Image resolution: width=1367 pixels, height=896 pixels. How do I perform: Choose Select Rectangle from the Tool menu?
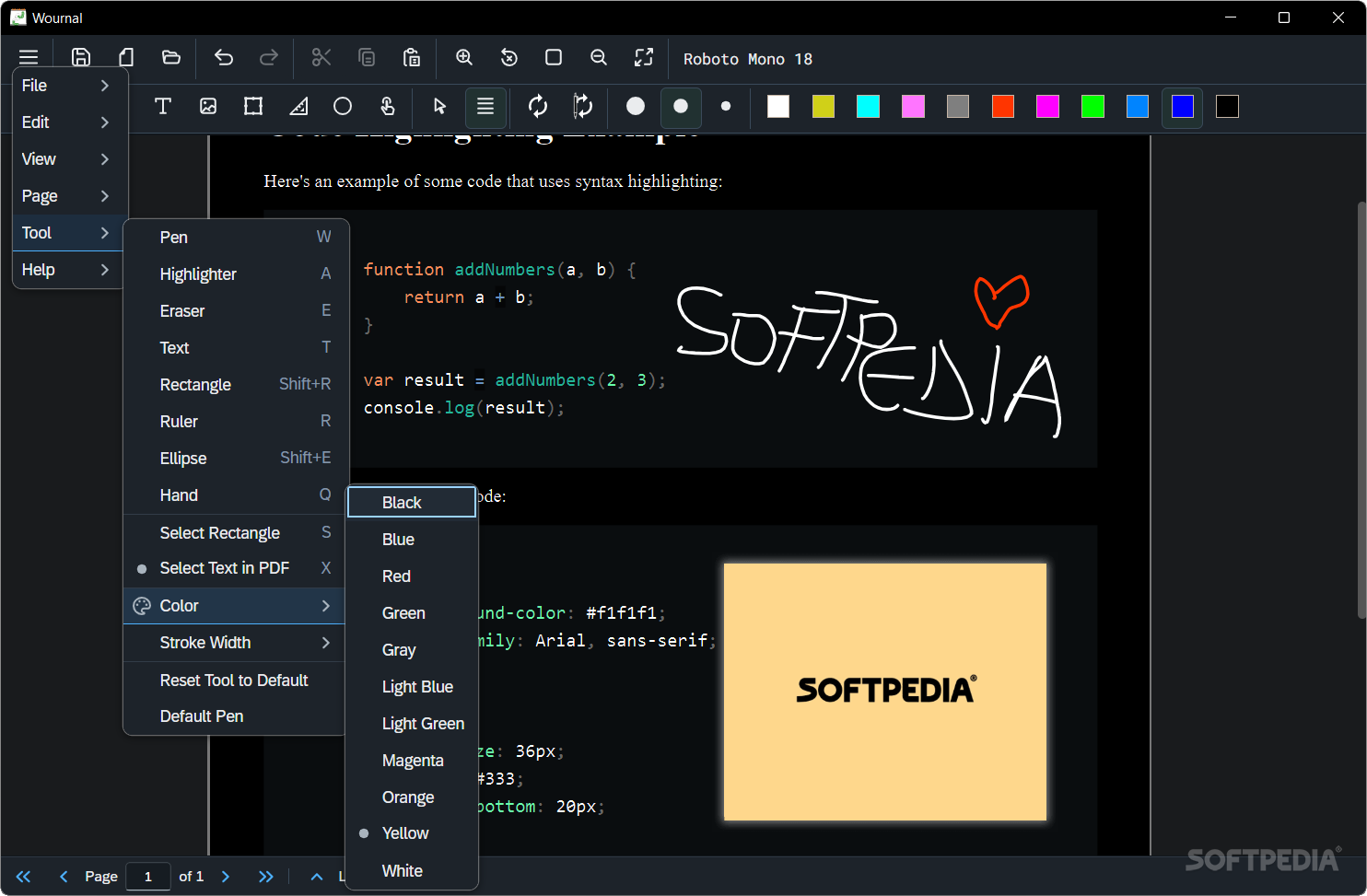[x=234, y=532]
